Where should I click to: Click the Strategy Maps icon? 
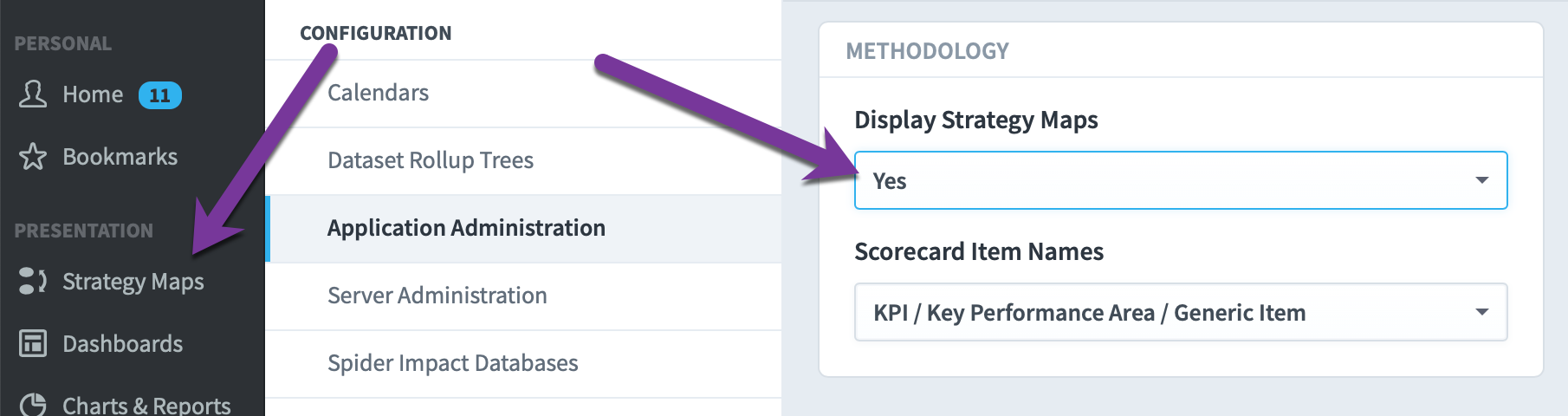coord(33,281)
